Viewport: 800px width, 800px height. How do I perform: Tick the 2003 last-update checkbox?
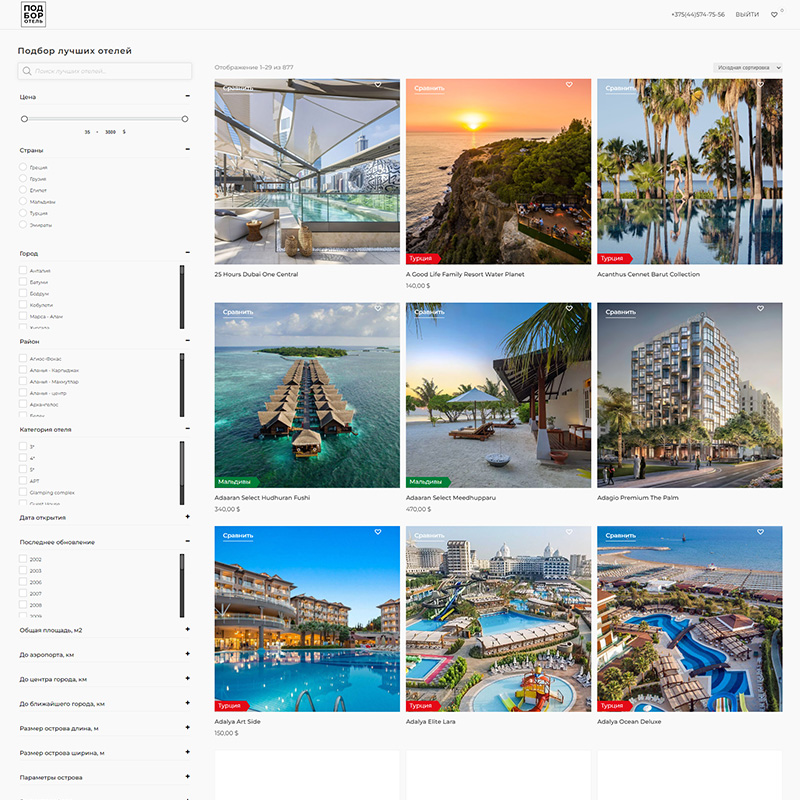point(23,571)
